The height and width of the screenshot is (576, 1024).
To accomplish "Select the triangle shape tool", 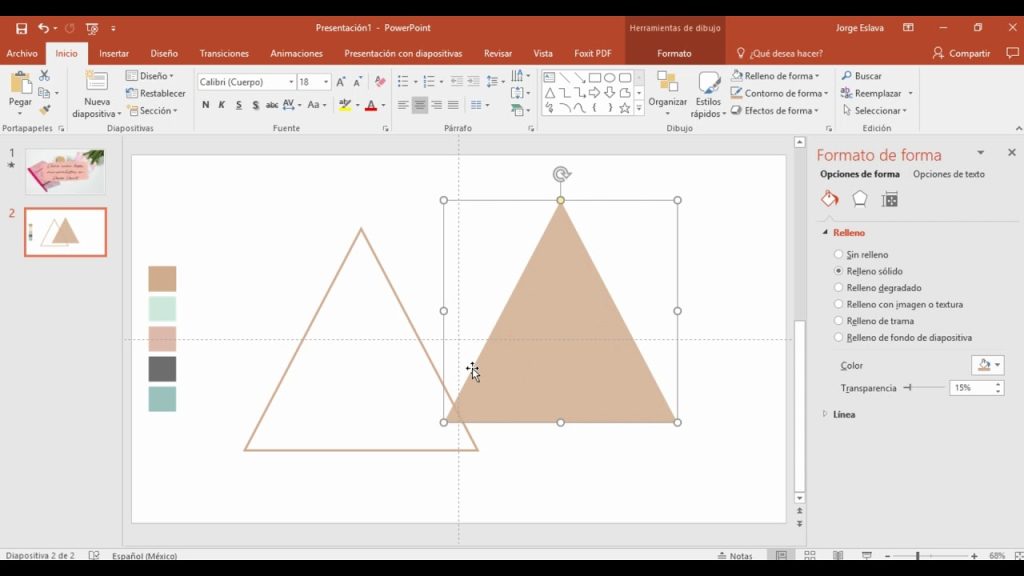I will [x=551, y=92].
